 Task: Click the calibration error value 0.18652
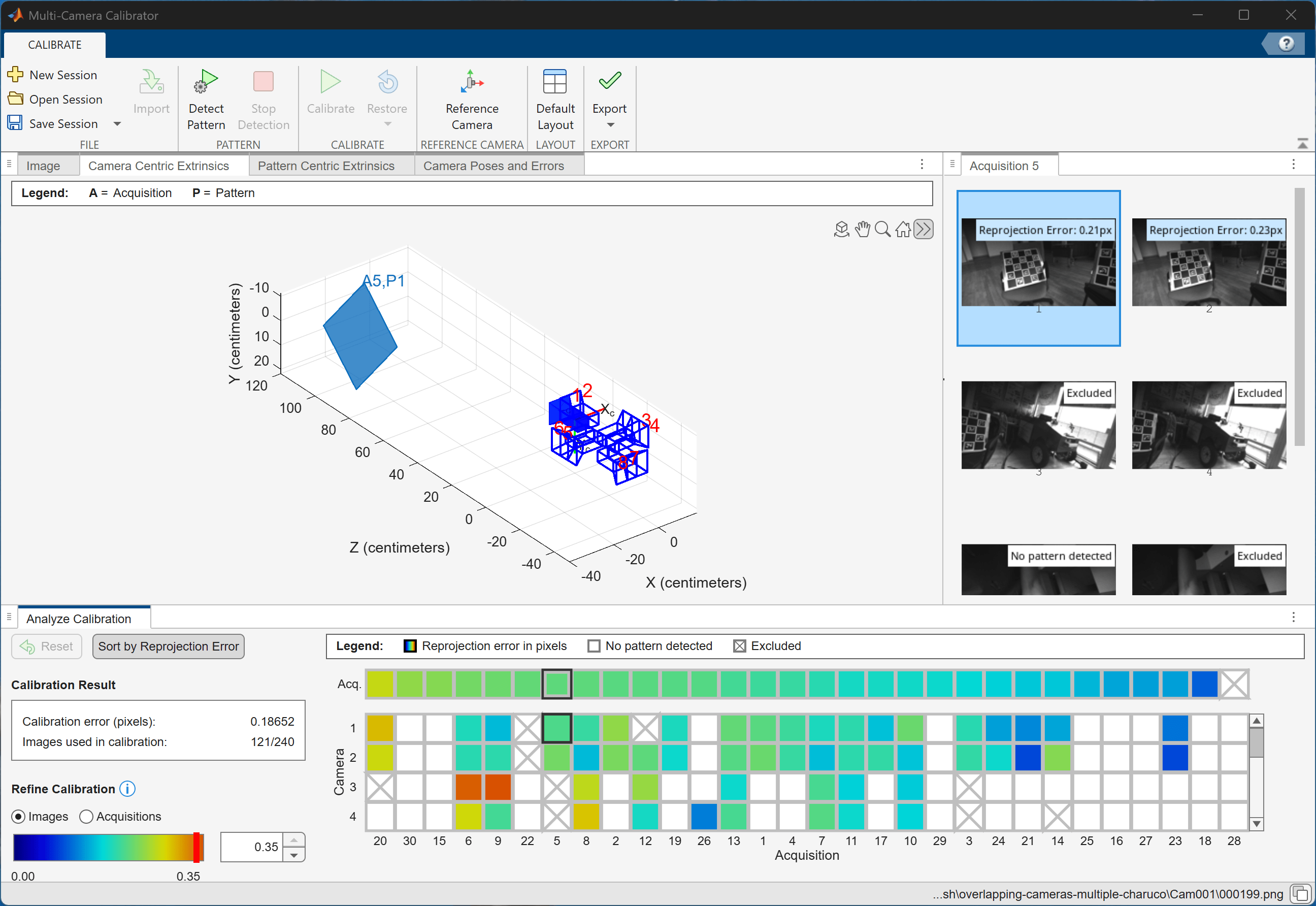tap(273, 722)
